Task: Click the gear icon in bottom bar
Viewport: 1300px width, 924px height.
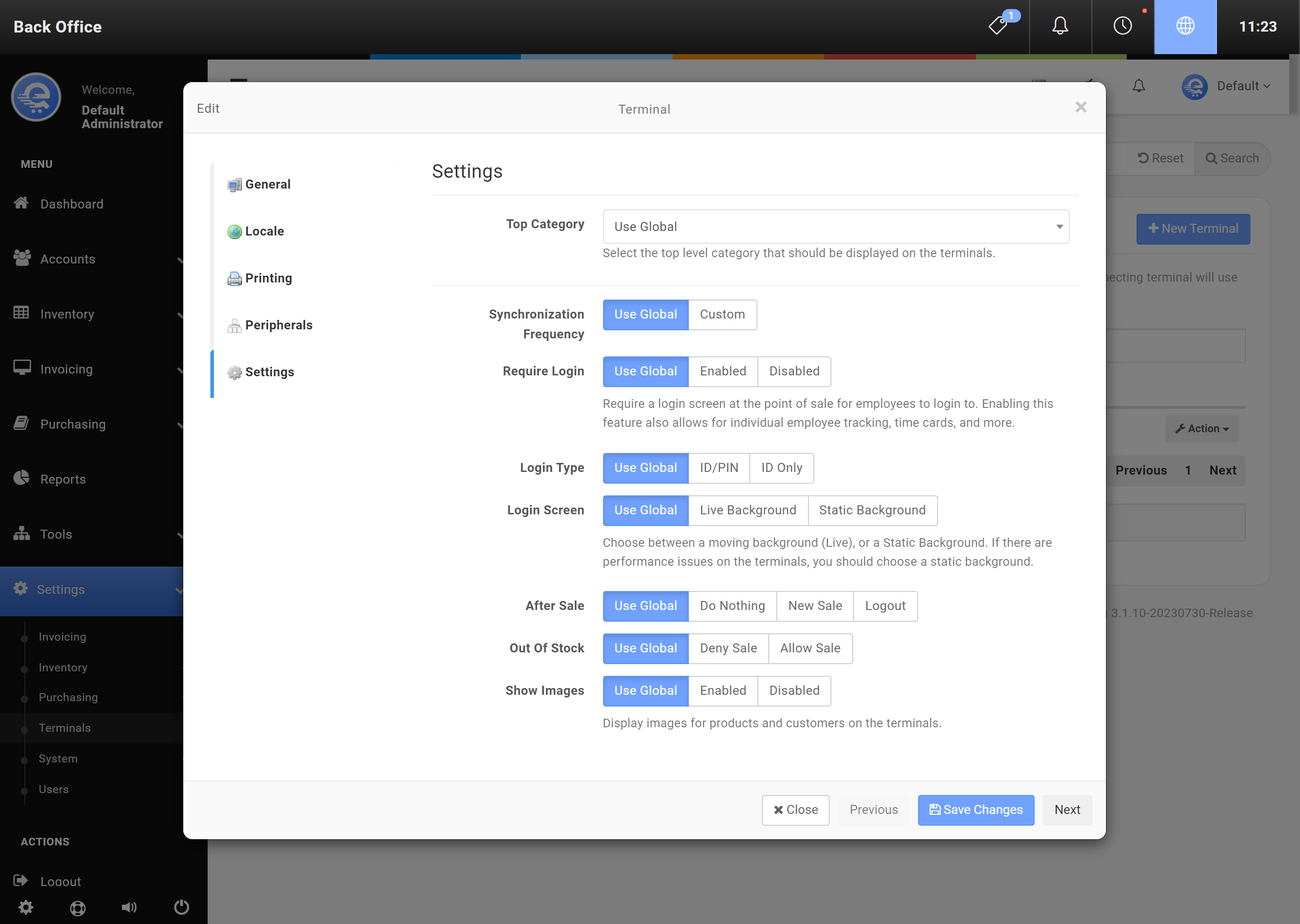Action: tap(26, 907)
